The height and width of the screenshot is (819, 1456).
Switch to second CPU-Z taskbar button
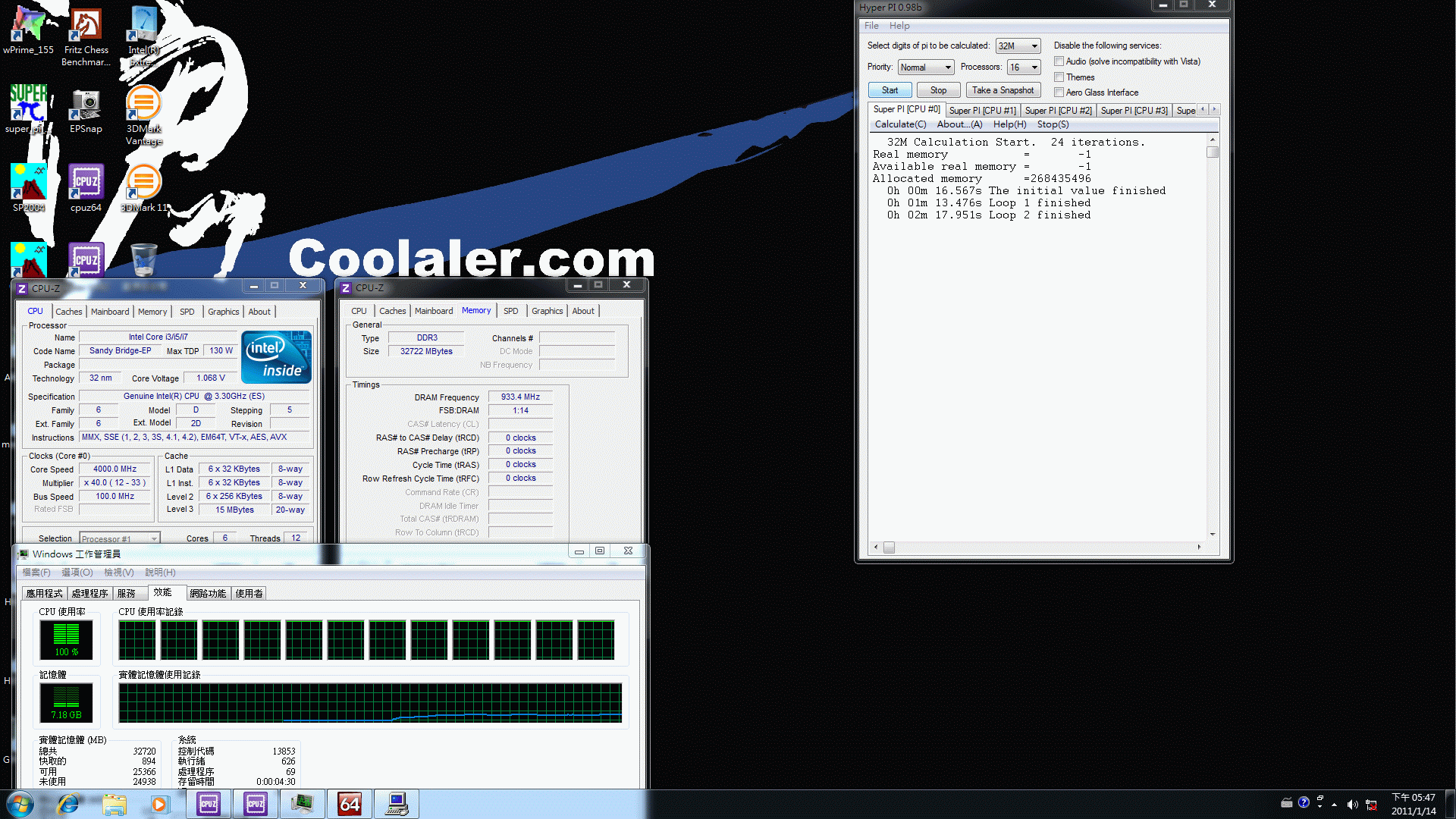(256, 804)
